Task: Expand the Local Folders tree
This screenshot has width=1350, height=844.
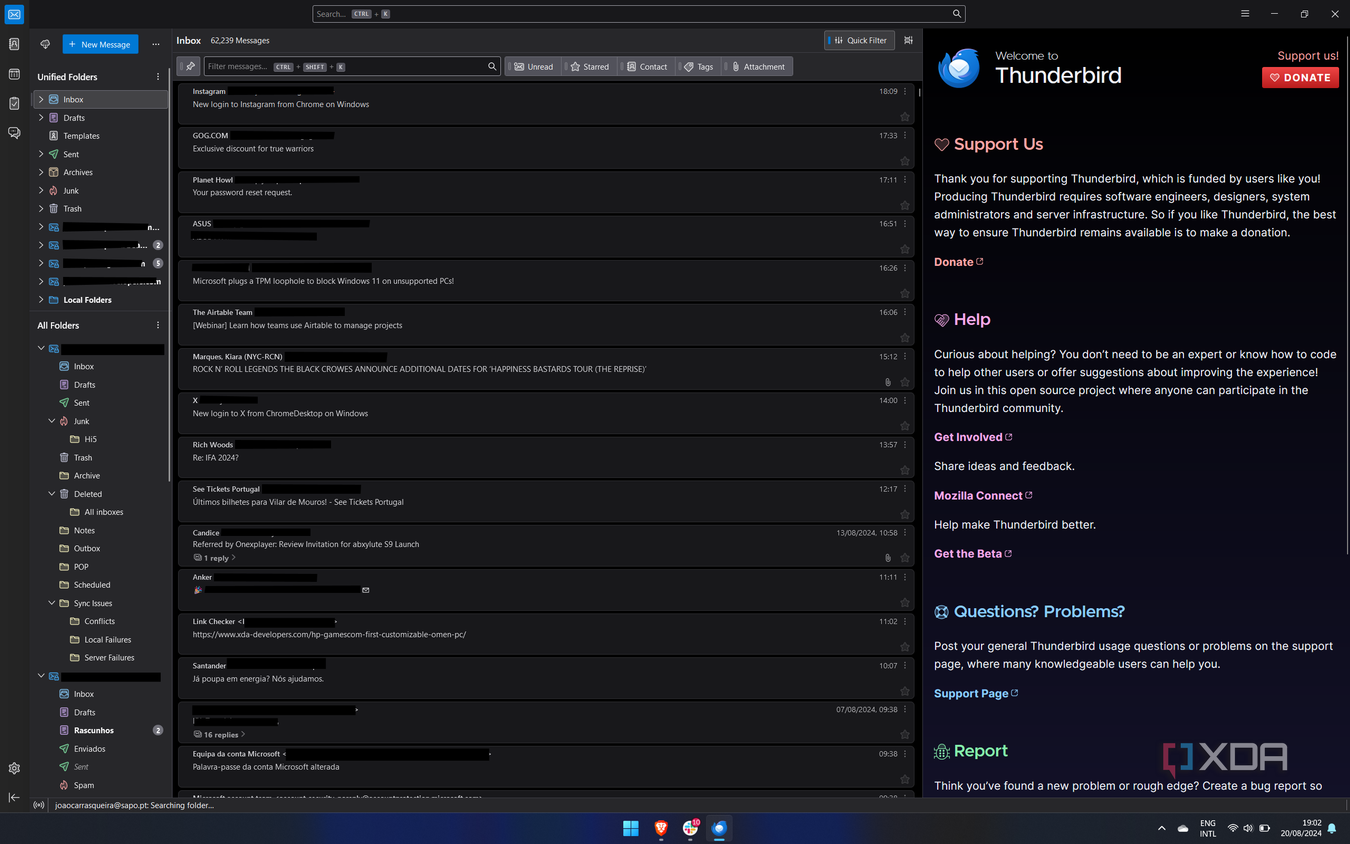Action: (x=41, y=299)
